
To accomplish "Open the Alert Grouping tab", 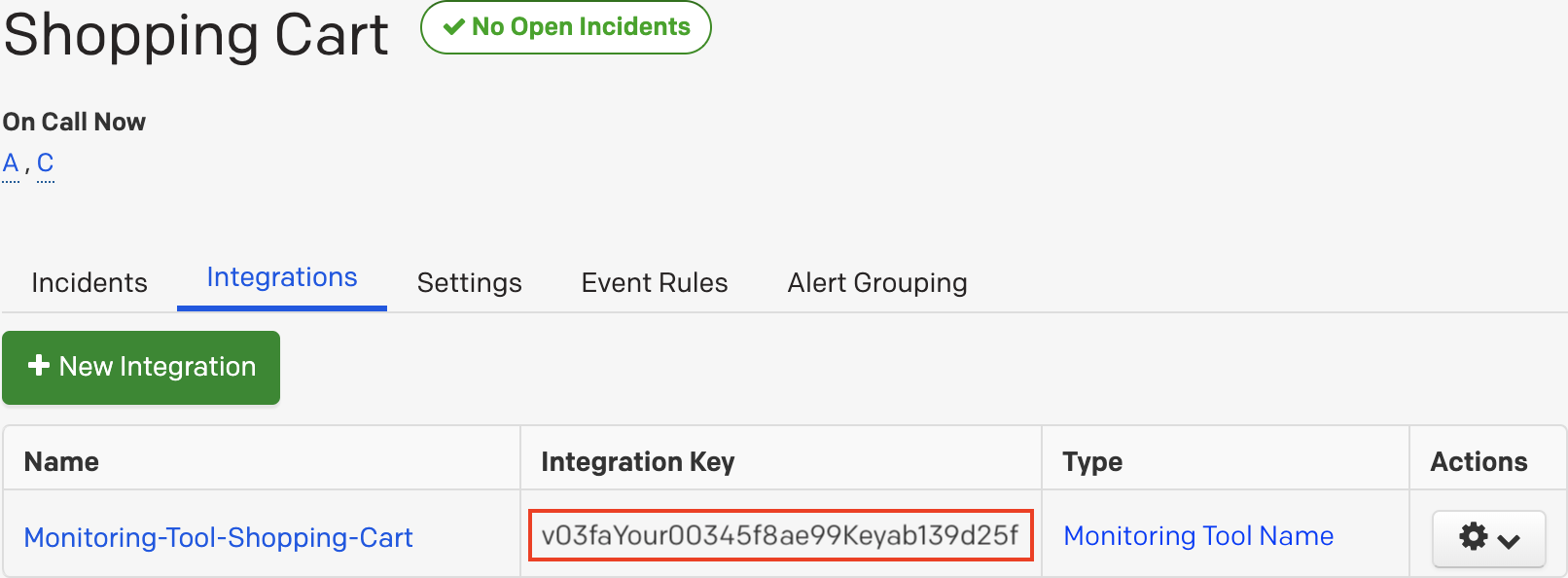I will [875, 282].
